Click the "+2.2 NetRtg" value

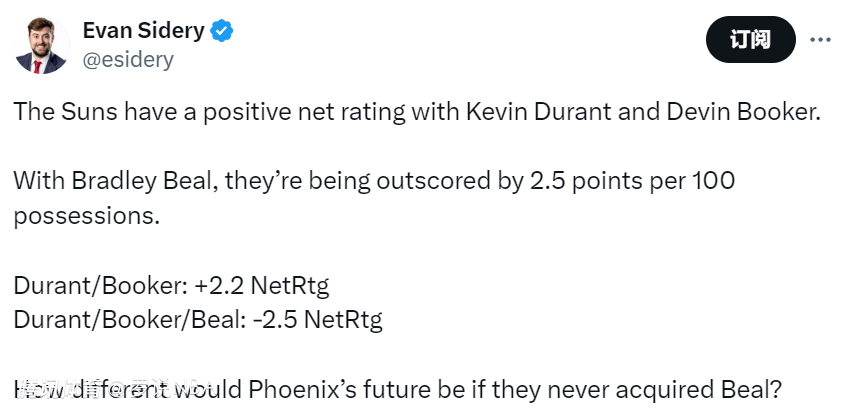(262, 286)
